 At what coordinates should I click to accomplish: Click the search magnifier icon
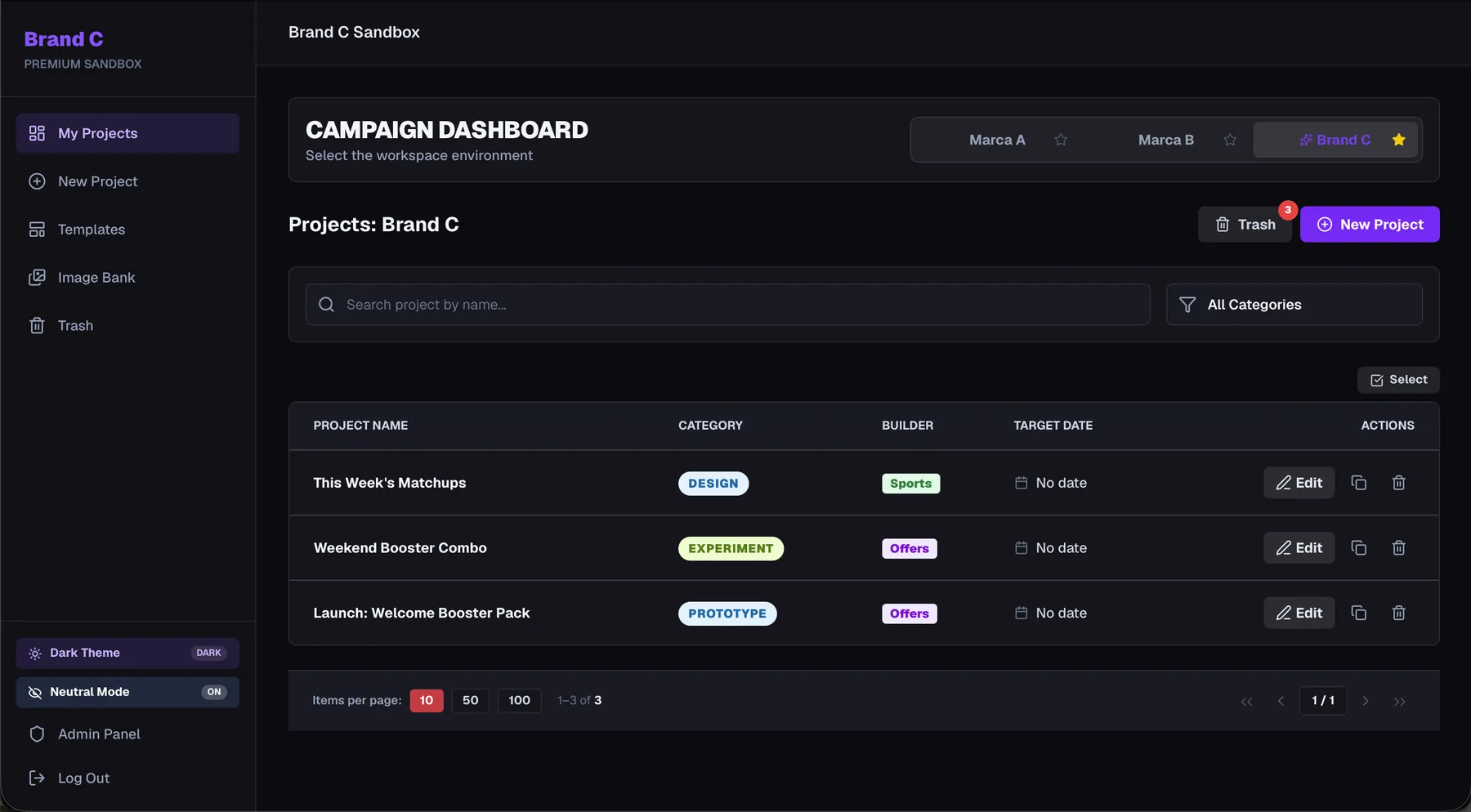[326, 305]
